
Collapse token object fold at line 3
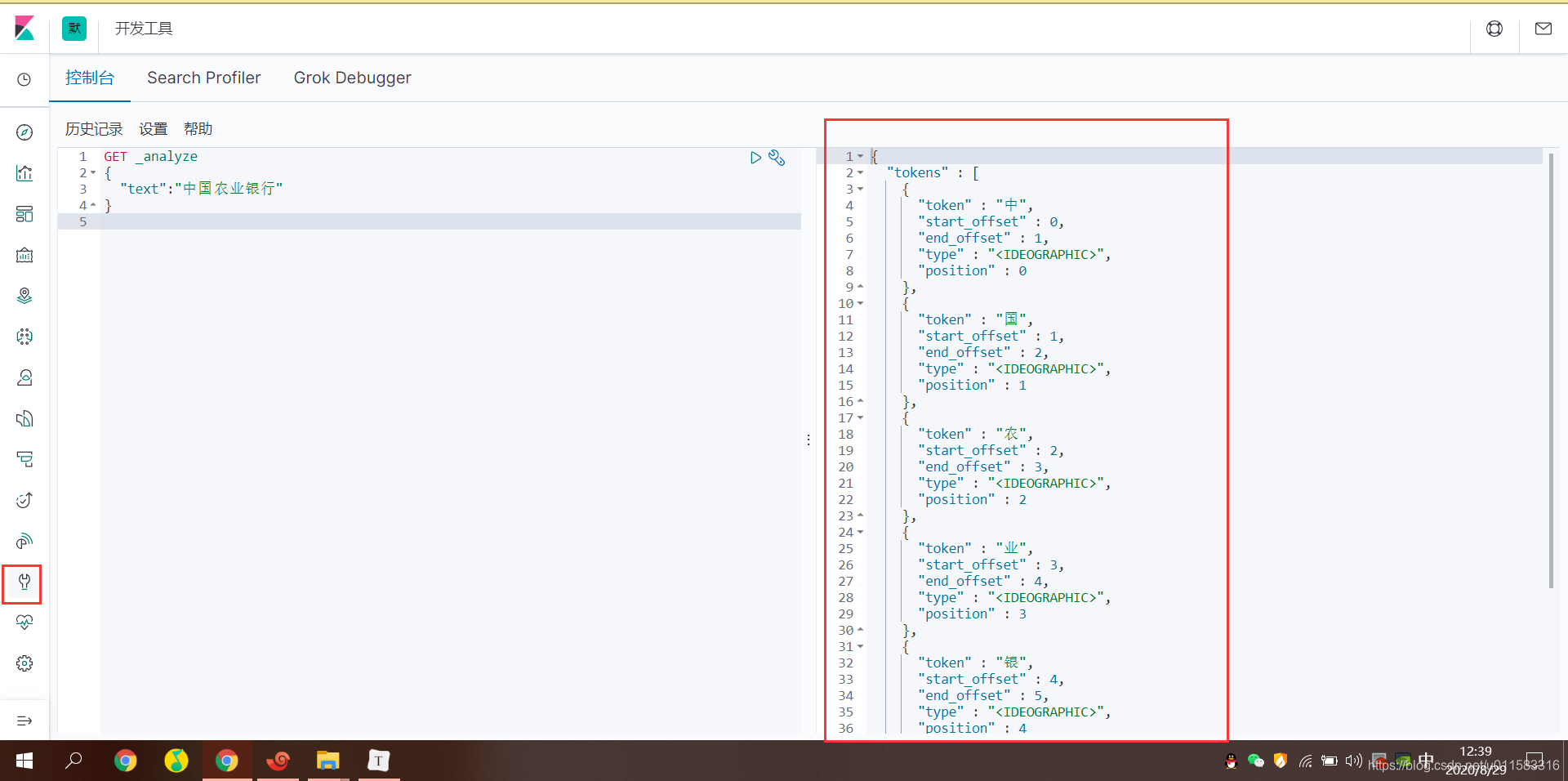tap(860, 189)
